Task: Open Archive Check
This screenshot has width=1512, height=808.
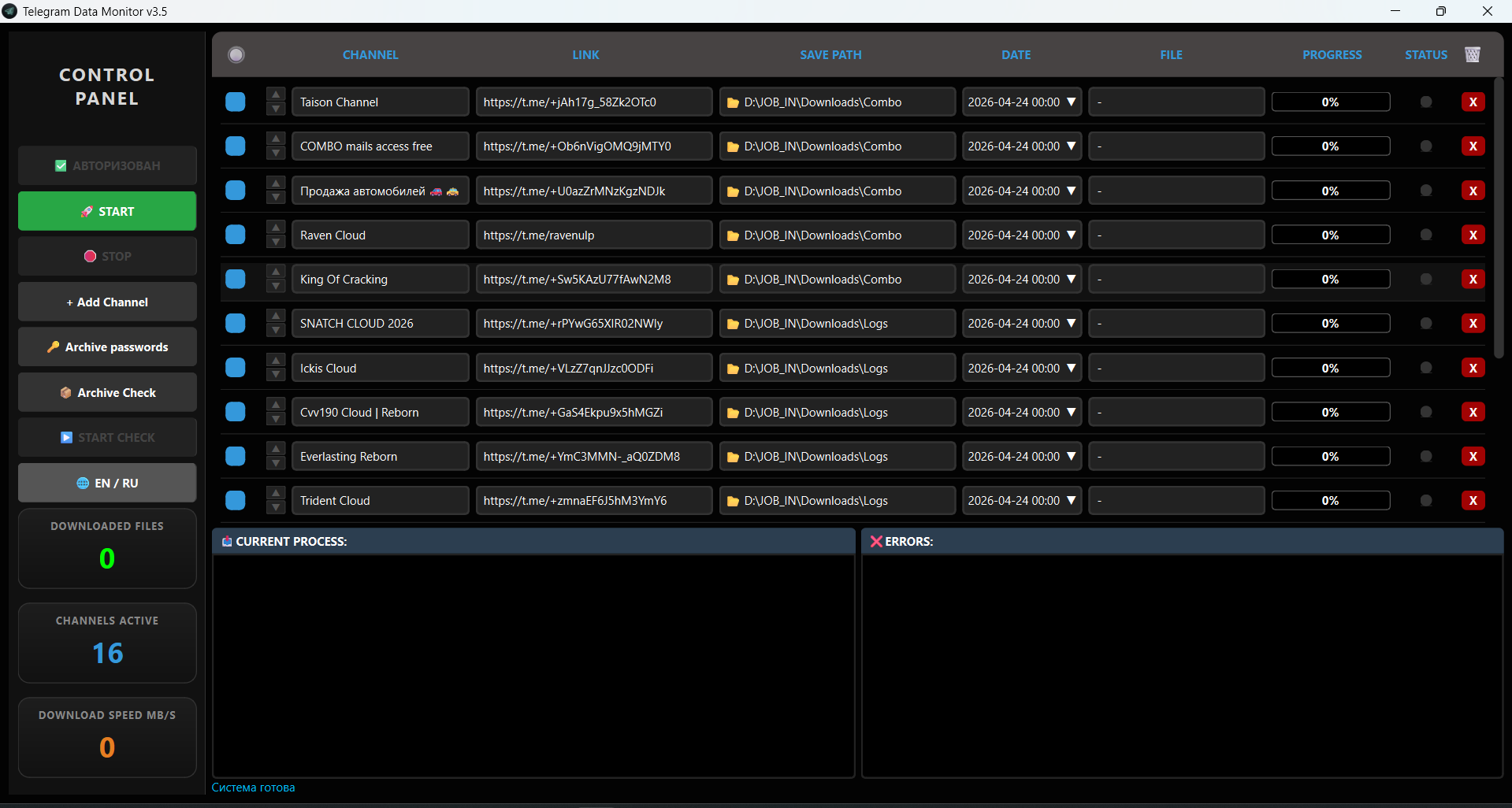Action: coord(107,392)
